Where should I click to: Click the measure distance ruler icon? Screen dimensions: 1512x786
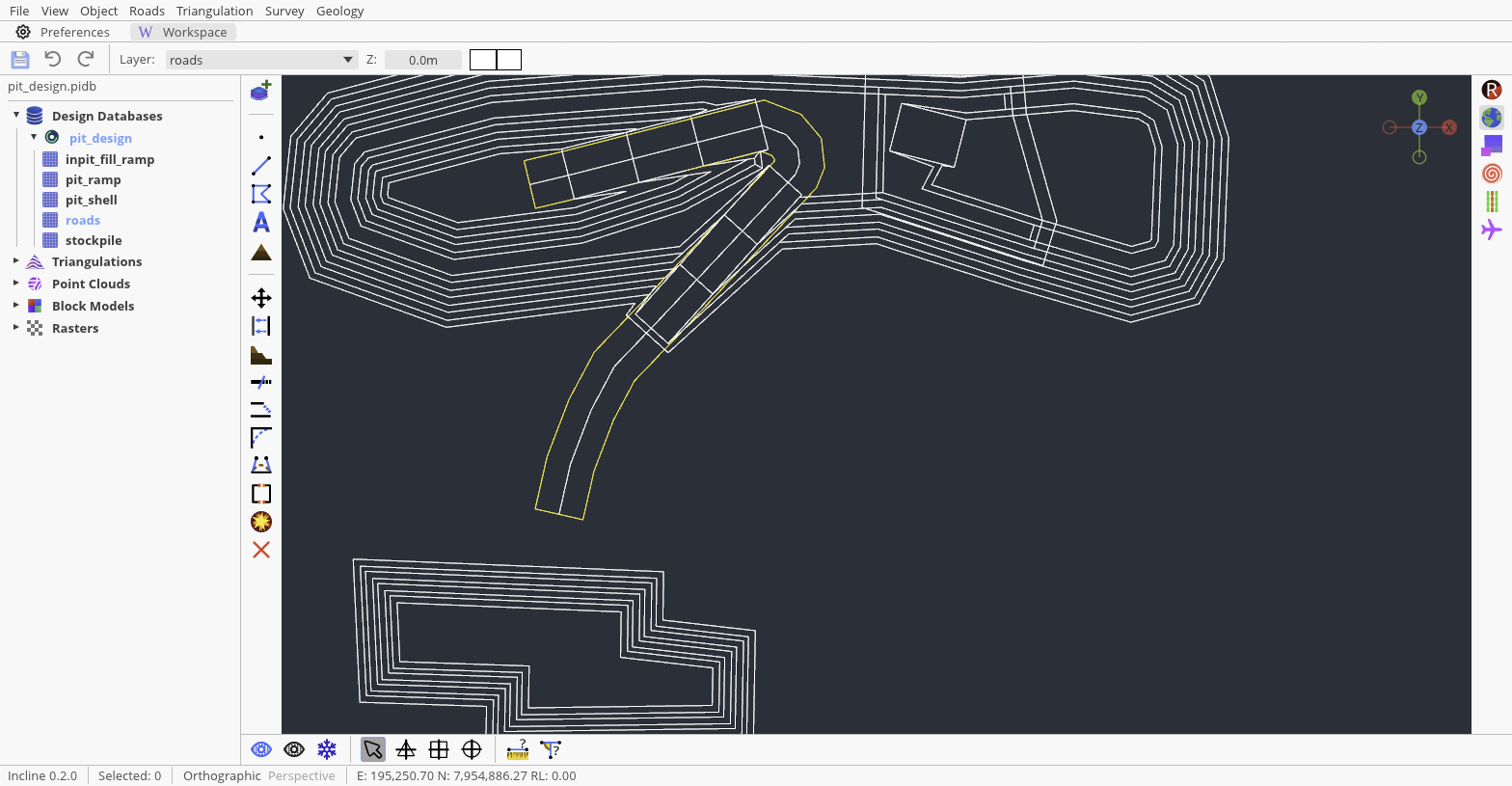pyautogui.click(x=518, y=749)
